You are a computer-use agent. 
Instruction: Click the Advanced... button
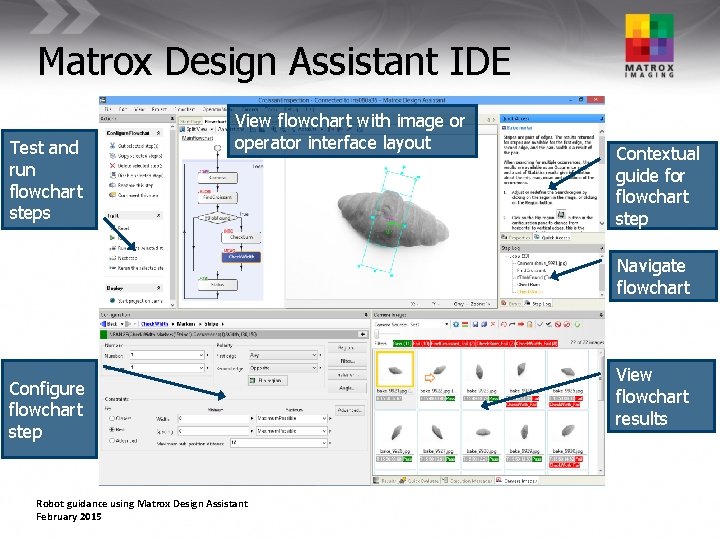click(x=350, y=410)
